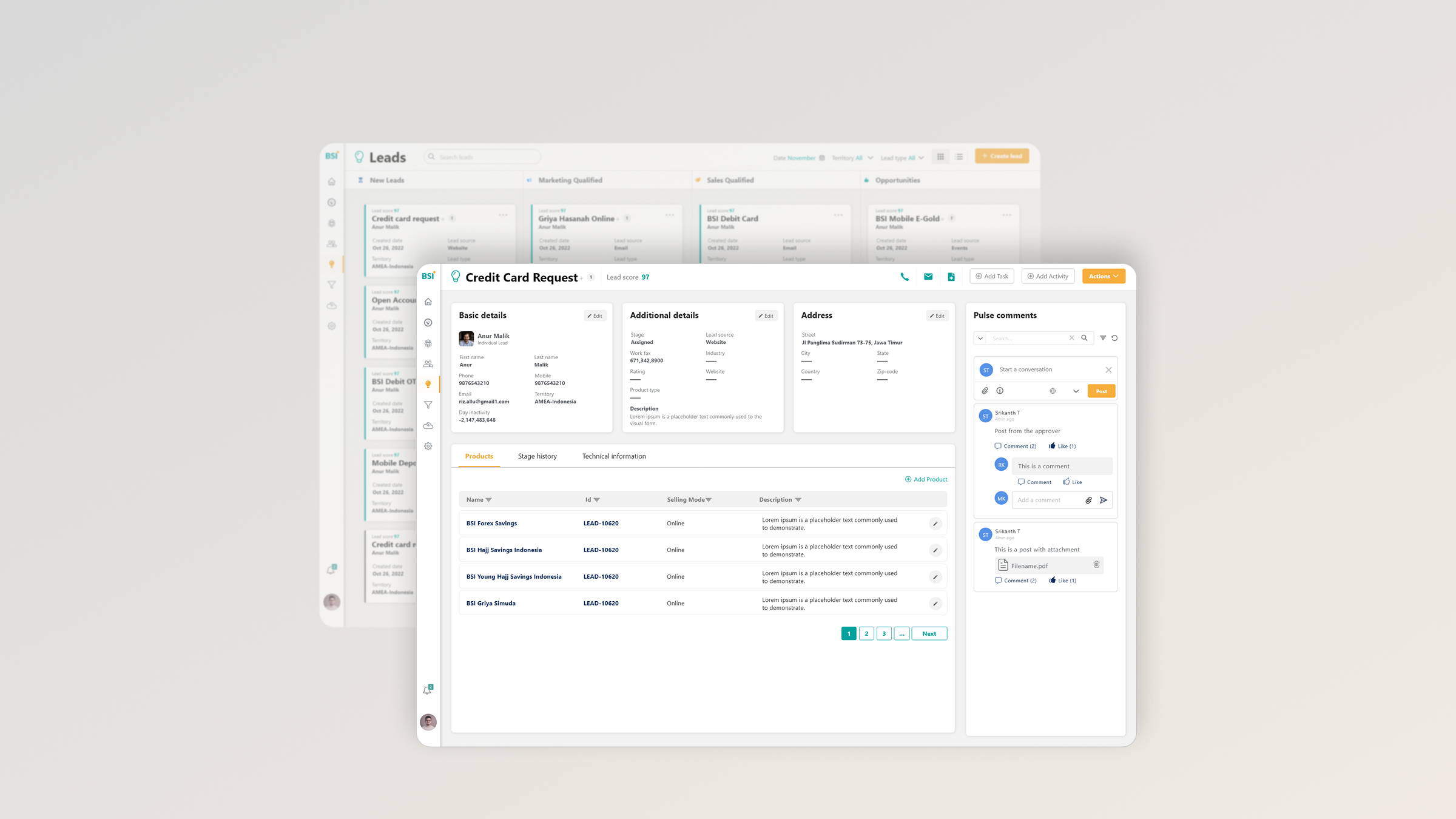Edit the BSI Forex Savings product row
This screenshot has width=1456, height=819.
935,524
